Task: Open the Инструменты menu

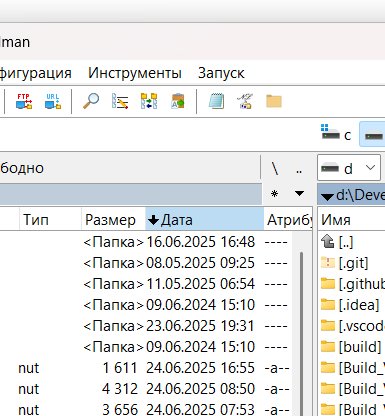Action: 135,73
